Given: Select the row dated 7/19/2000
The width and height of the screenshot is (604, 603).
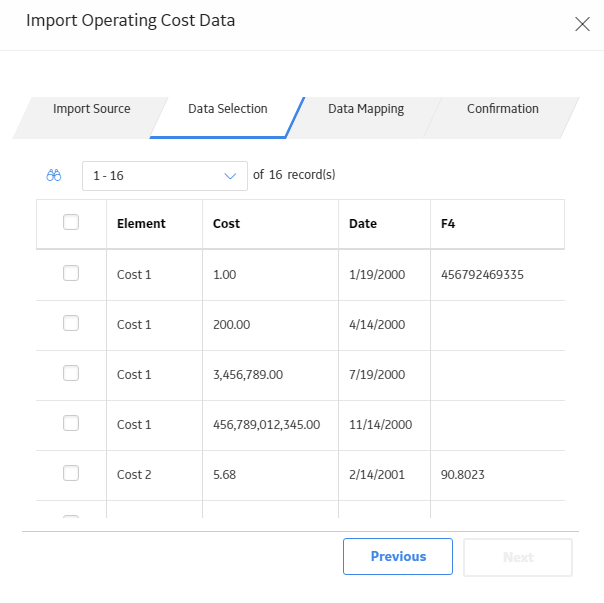Looking at the screenshot, I should click(71, 373).
